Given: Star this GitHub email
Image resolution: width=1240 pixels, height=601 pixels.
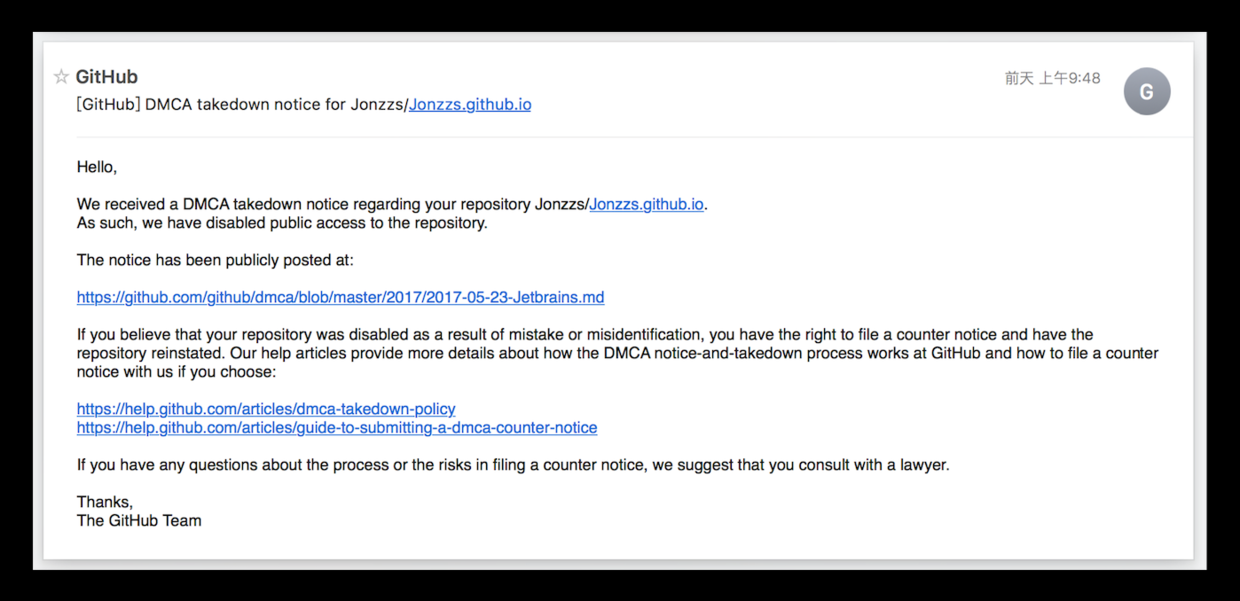Looking at the screenshot, I should (x=61, y=77).
